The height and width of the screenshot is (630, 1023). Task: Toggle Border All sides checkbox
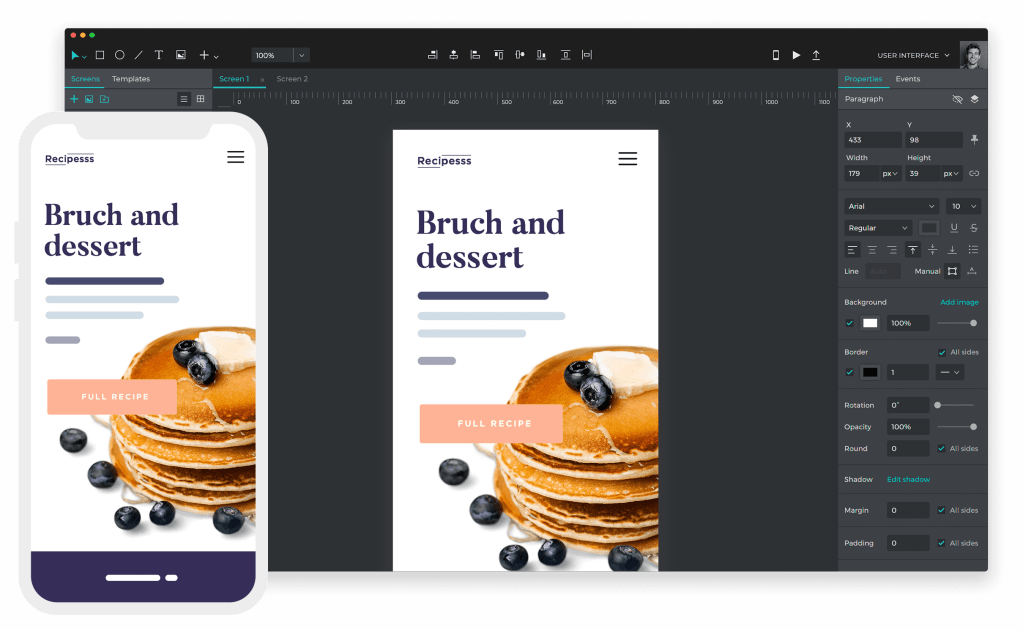942,352
